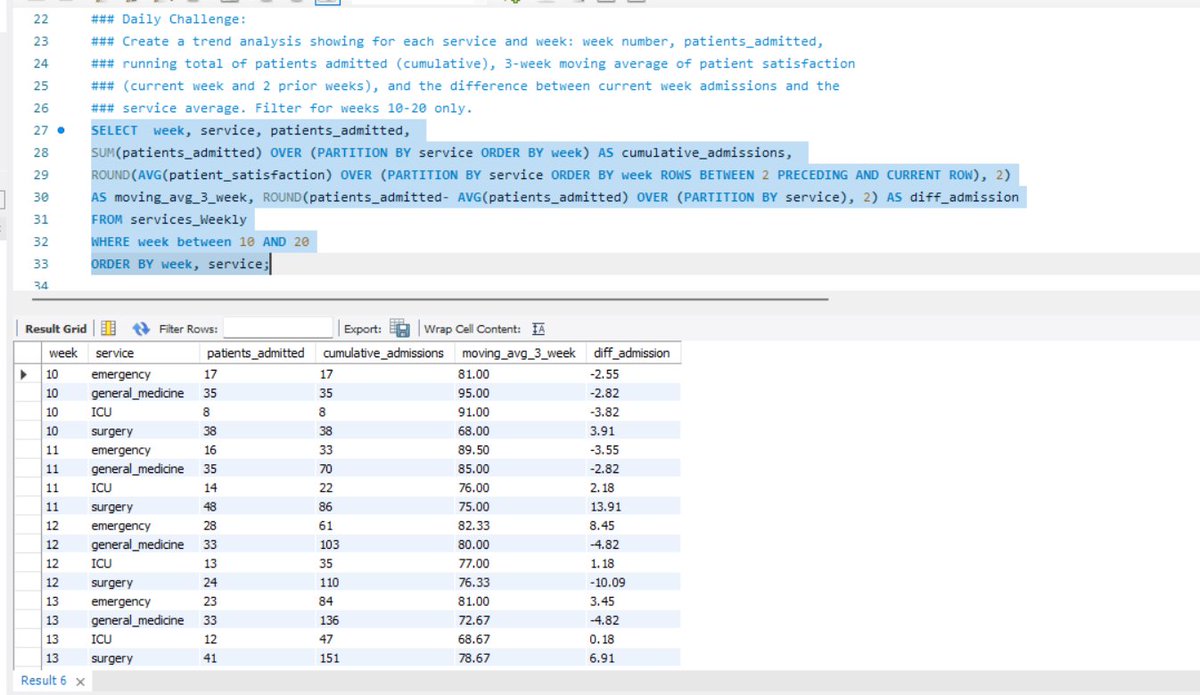Select the cumulative_admissions cell '151'
This screenshot has height=695, width=1200.
(x=383, y=659)
